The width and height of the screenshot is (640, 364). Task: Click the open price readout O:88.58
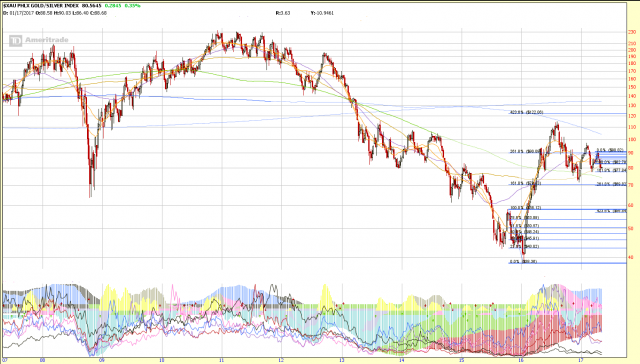[43, 13]
